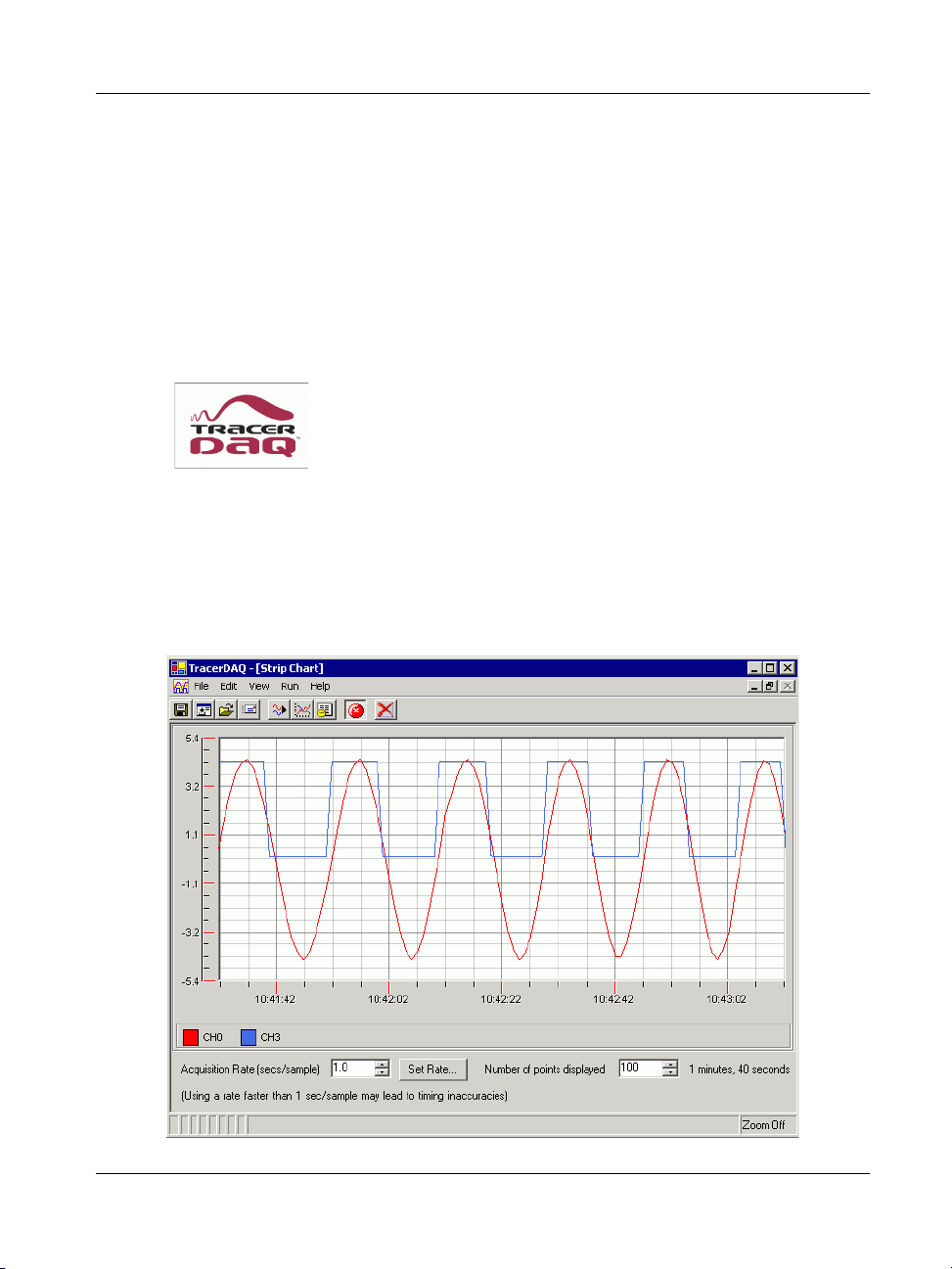Open the Run menu
This screenshot has height=1269, width=952.
coord(290,687)
